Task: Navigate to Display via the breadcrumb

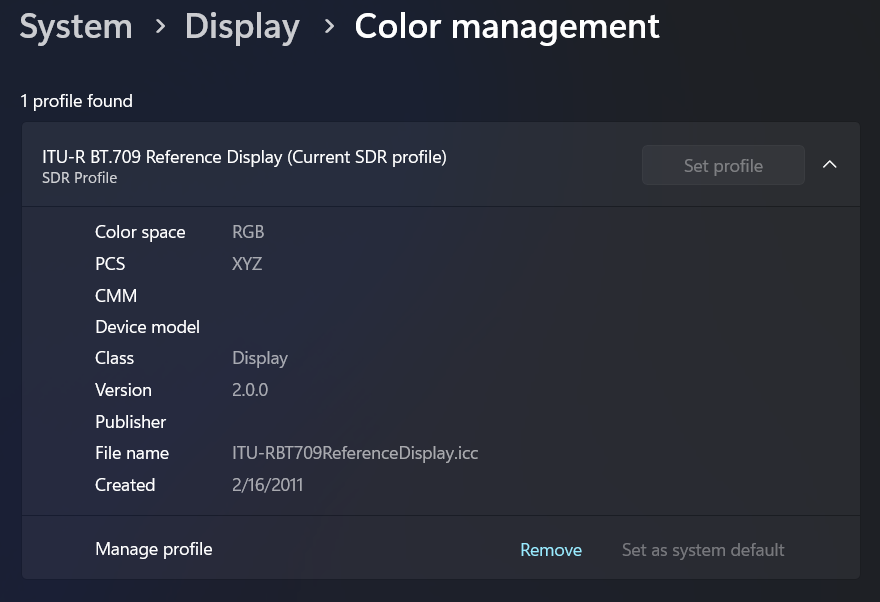Action: point(242,26)
